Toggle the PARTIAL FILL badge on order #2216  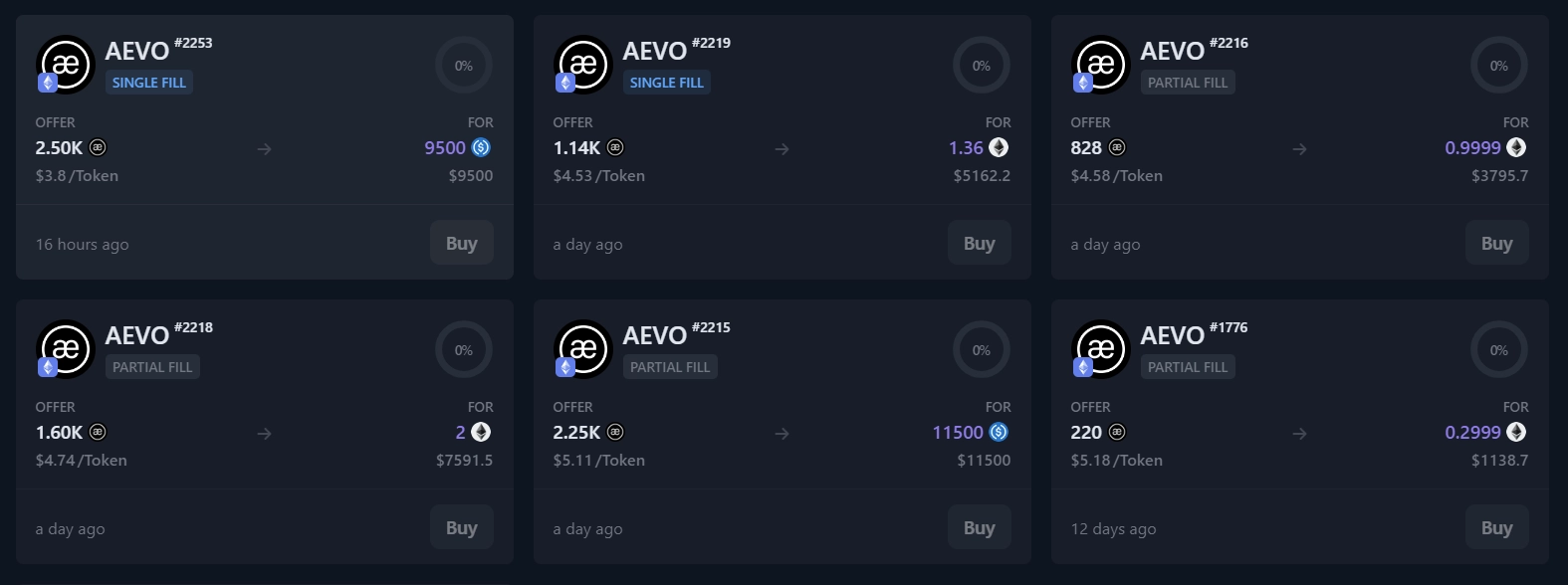(1187, 83)
